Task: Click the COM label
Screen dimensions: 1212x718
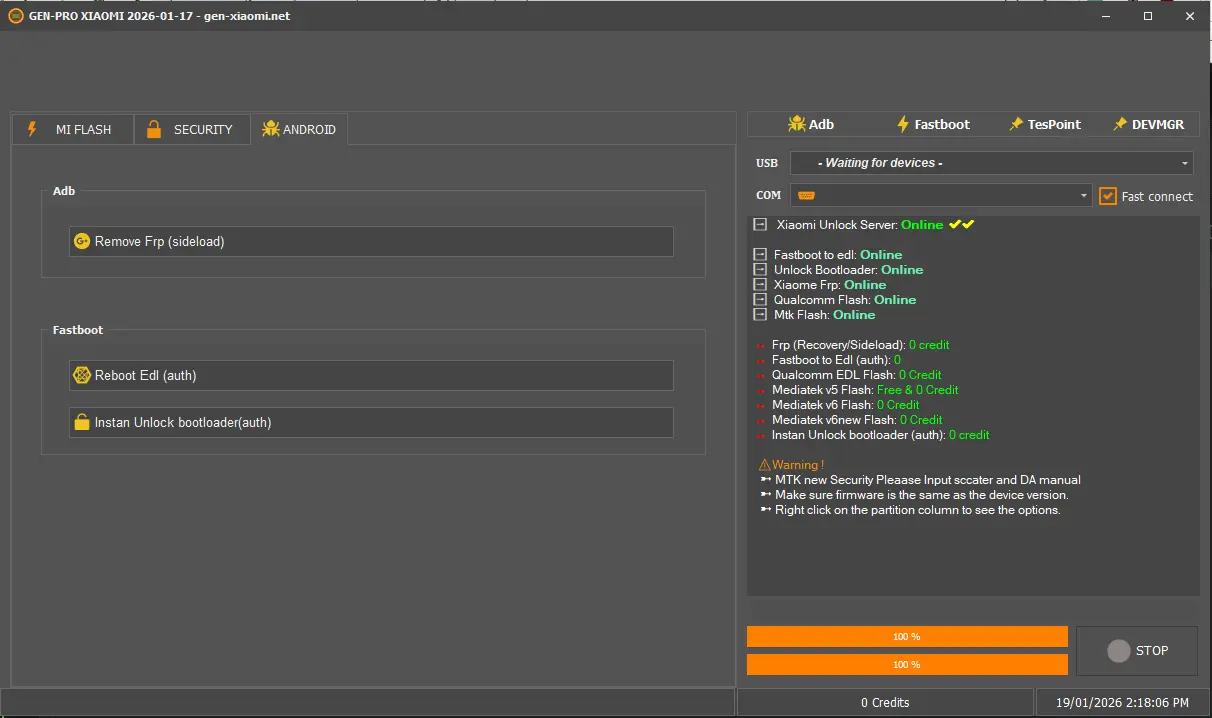Action: coord(768,195)
